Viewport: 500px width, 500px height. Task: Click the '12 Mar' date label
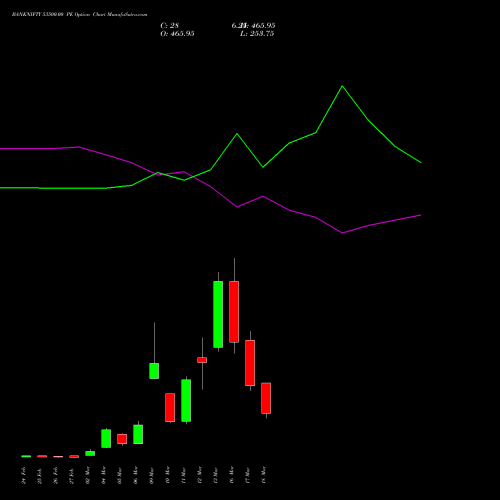(200, 475)
